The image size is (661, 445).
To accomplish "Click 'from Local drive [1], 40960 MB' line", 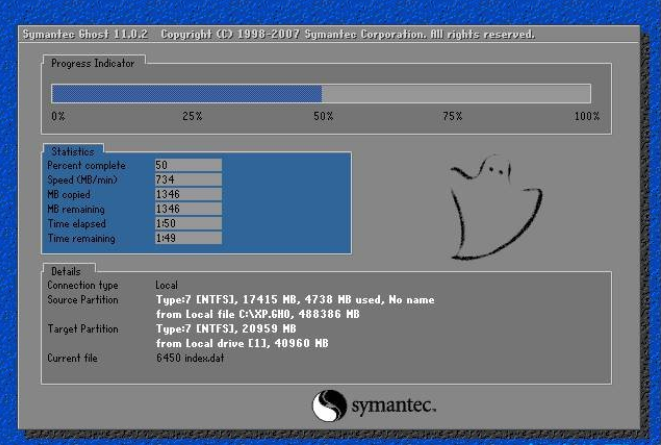I will (x=242, y=343).
